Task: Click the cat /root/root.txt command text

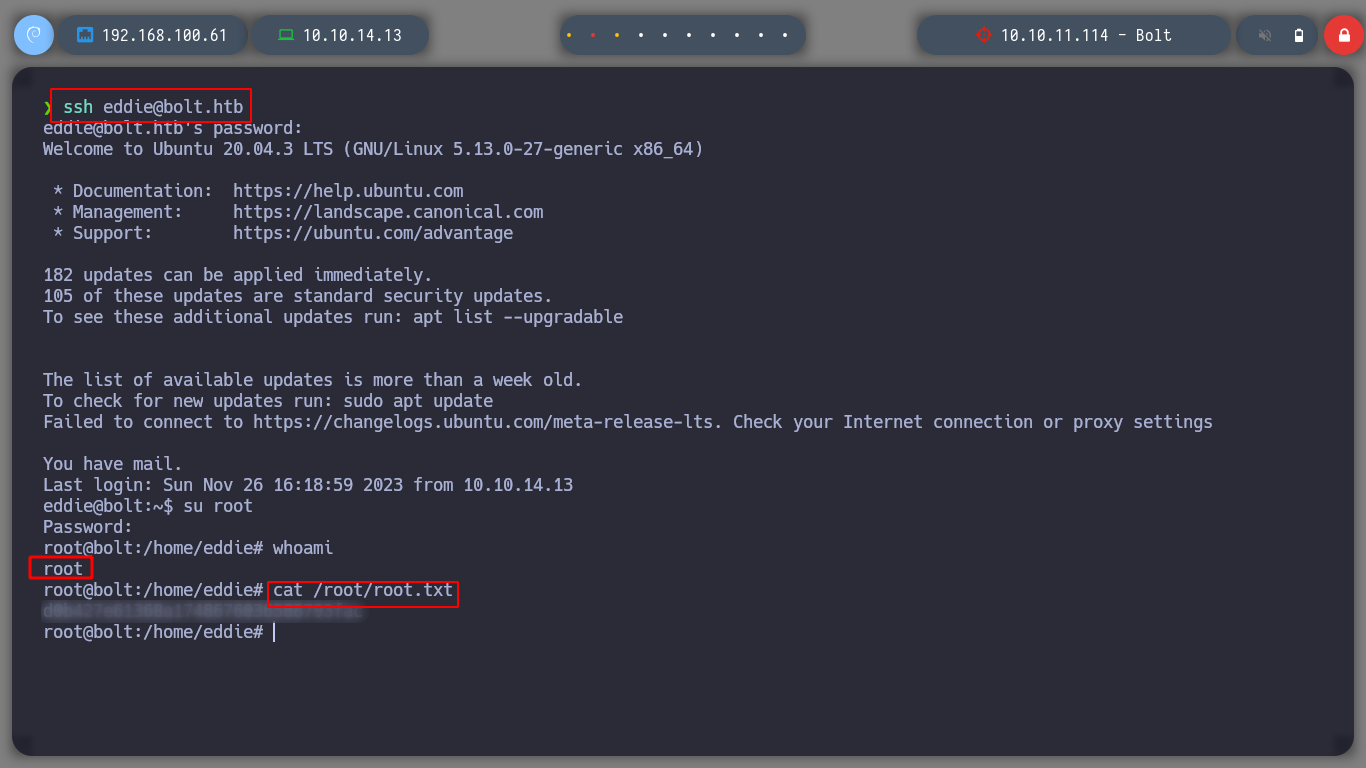Action: pos(363,590)
